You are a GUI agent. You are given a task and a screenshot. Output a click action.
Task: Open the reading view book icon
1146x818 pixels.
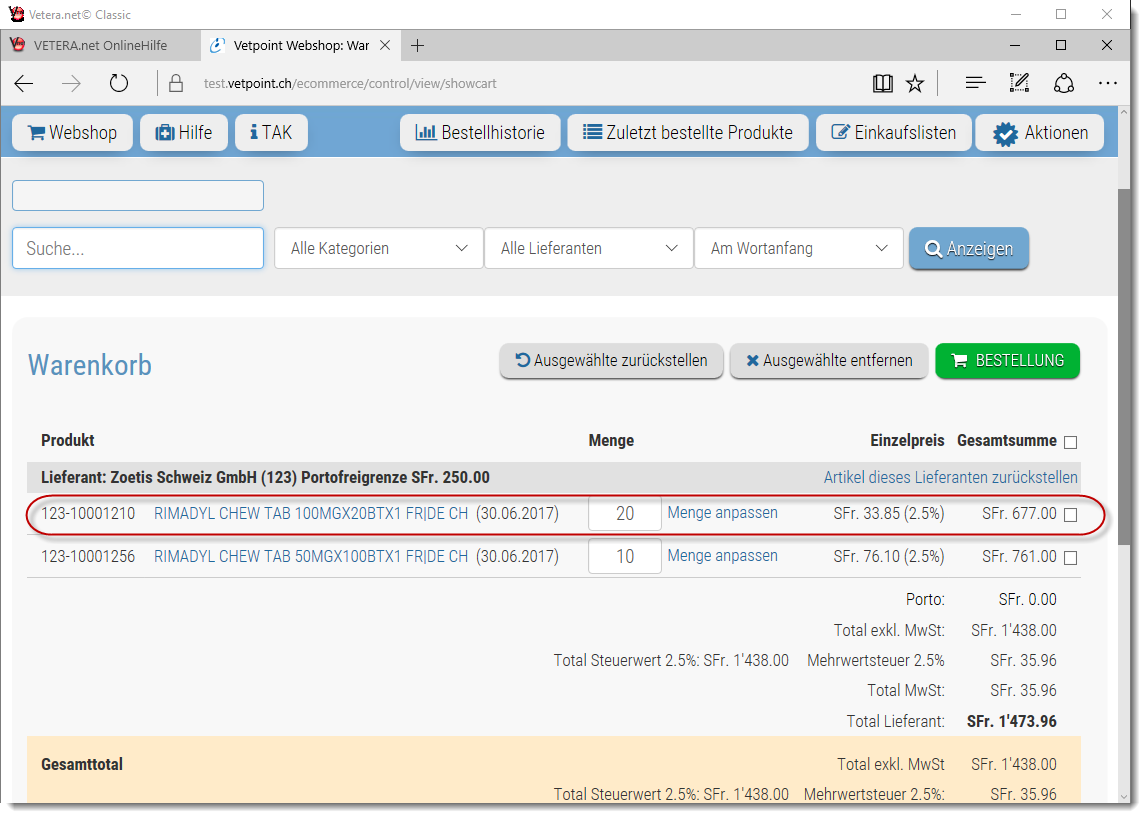click(882, 84)
